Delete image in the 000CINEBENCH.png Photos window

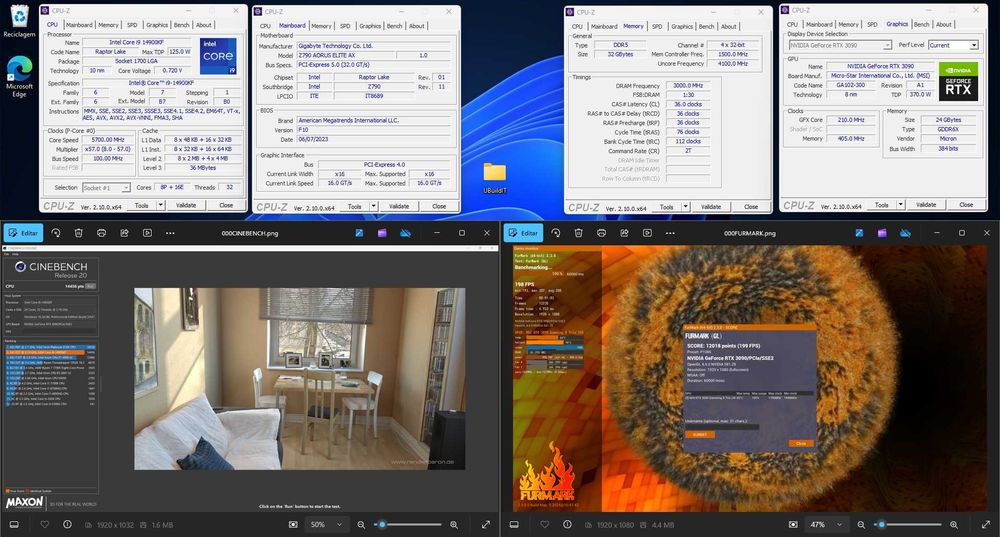(x=78, y=233)
